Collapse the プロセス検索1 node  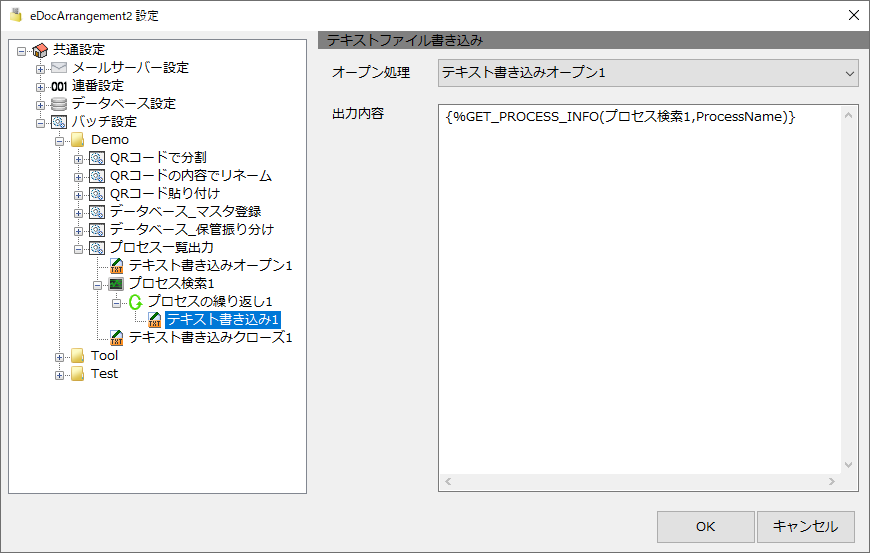pyautogui.click(x=98, y=285)
